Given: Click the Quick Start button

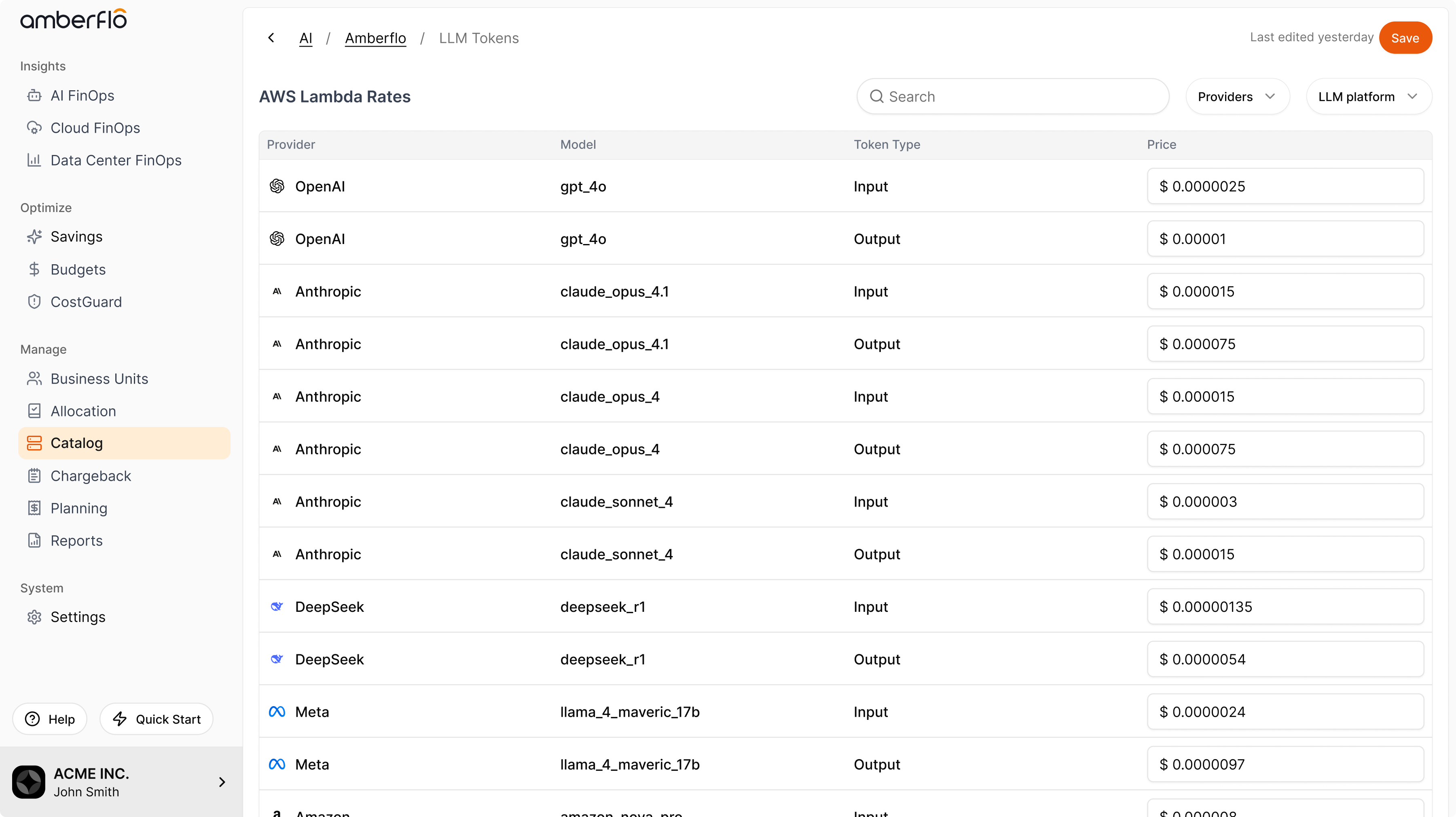Looking at the screenshot, I should point(157,719).
